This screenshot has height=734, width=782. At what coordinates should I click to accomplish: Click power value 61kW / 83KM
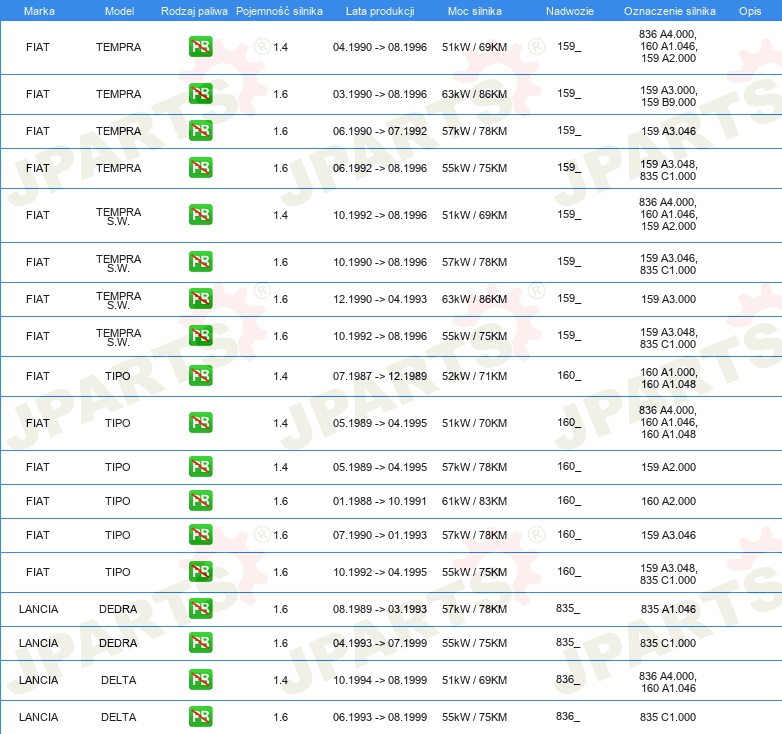[474, 501]
